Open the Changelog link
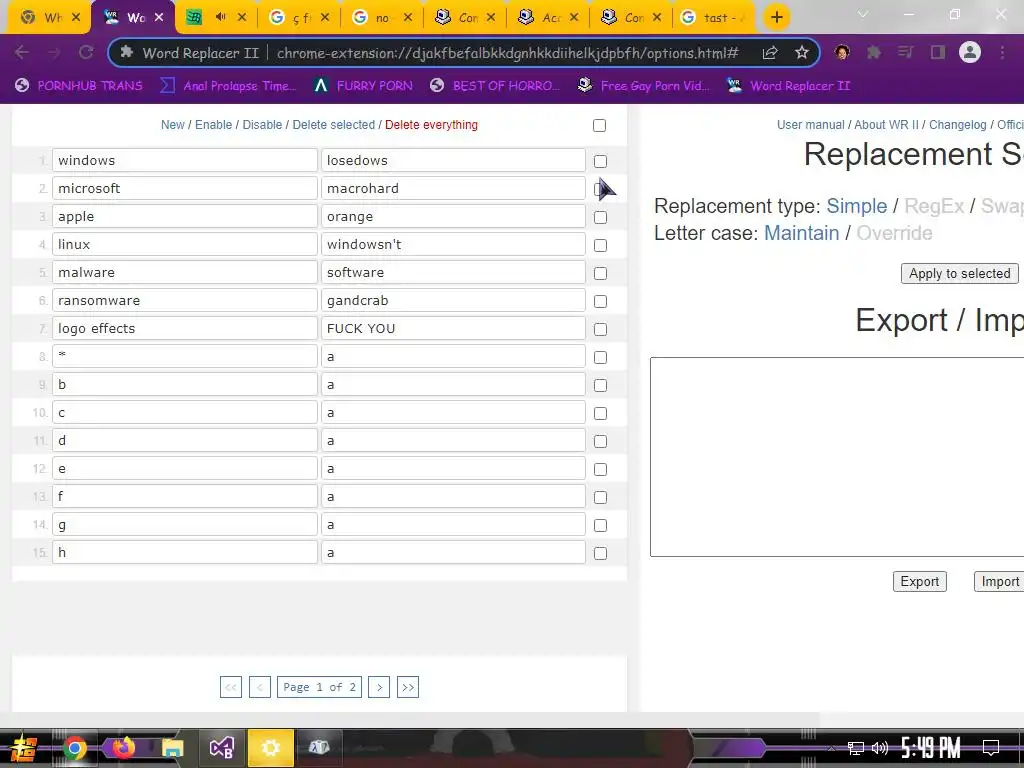 [x=957, y=125]
